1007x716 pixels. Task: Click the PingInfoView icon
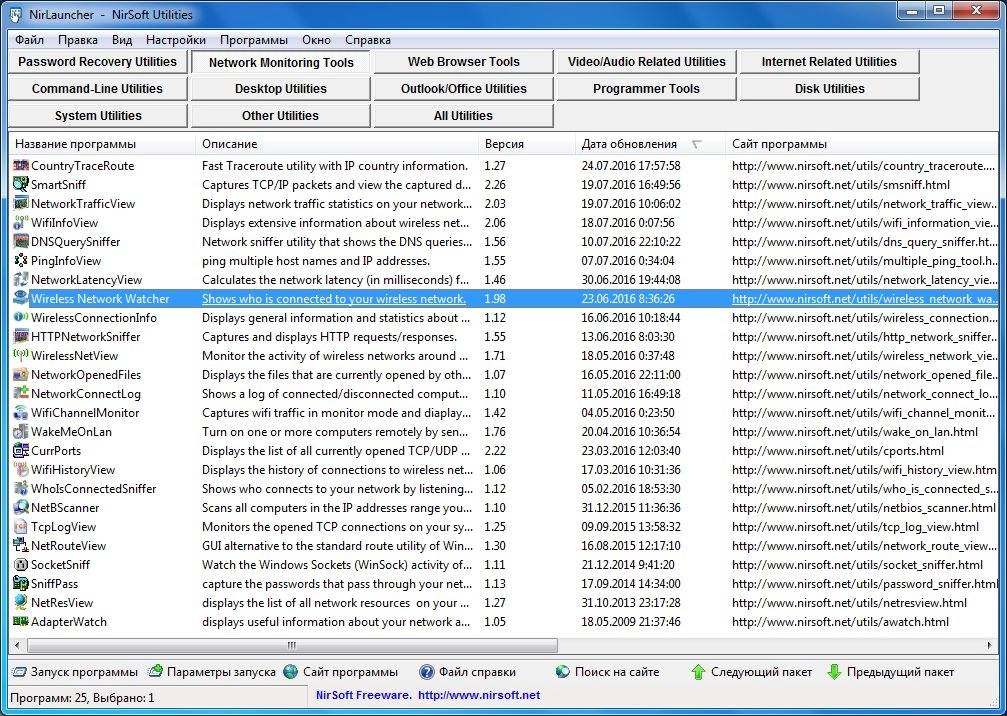(x=21, y=261)
